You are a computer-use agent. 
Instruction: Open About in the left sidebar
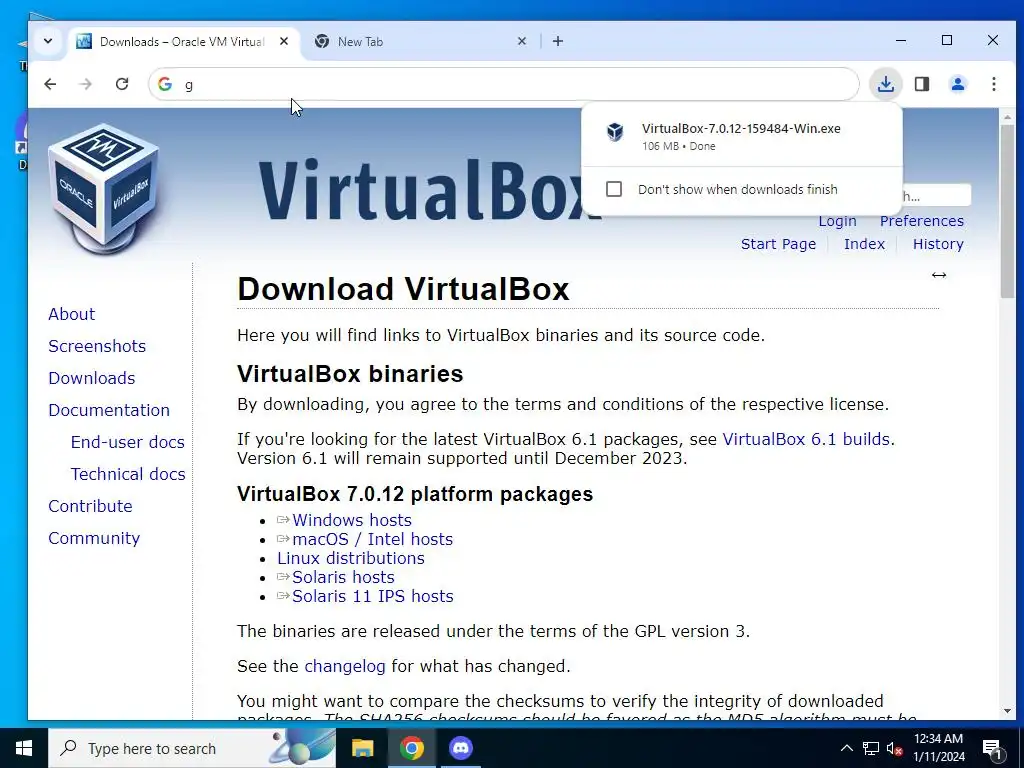click(x=72, y=314)
